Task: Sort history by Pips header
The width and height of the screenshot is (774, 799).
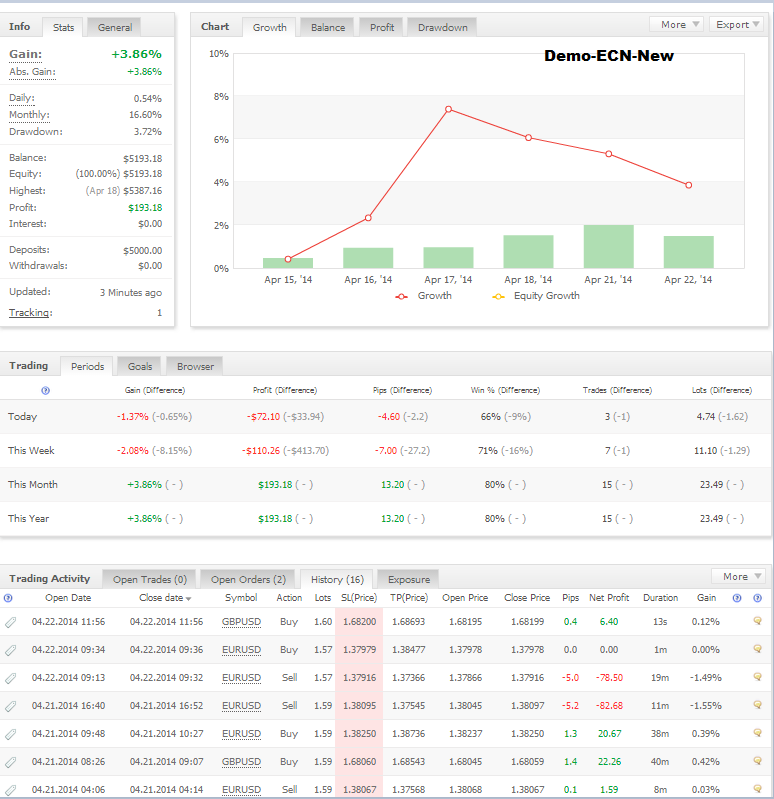Action: pyautogui.click(x=571, y=598)
